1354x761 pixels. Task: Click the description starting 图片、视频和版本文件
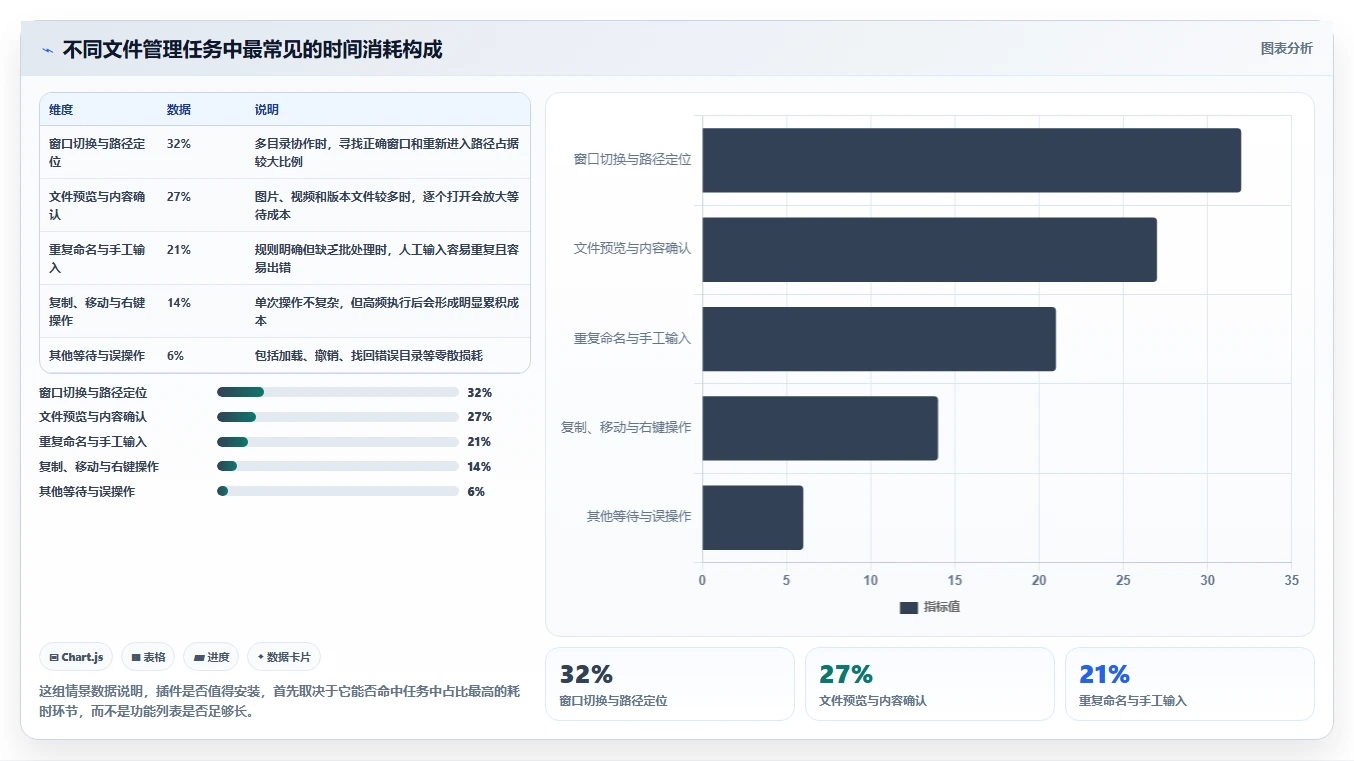tap(387, 206)
